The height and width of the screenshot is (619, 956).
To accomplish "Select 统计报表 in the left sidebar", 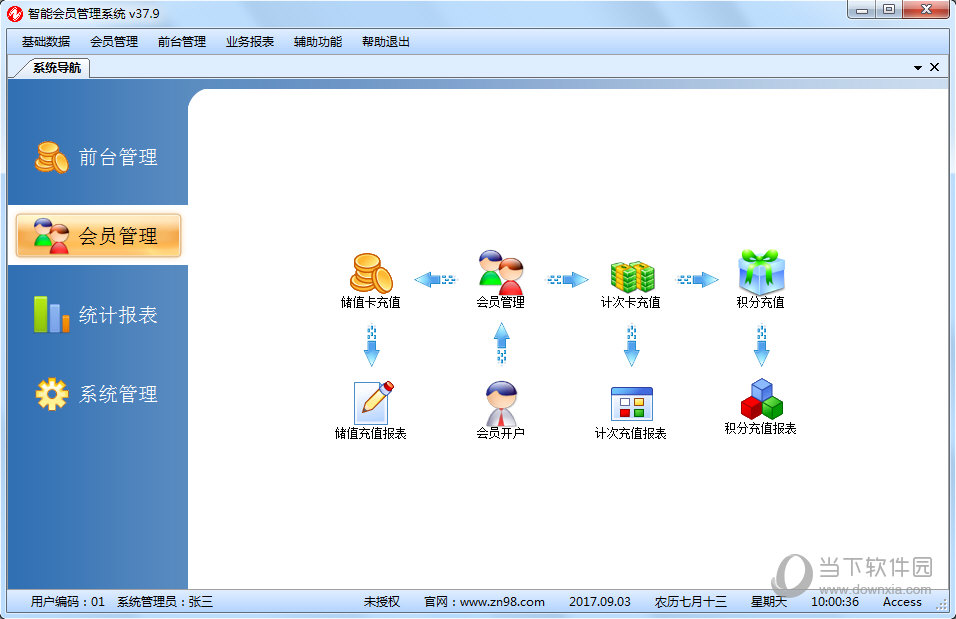I will point(98,315).
